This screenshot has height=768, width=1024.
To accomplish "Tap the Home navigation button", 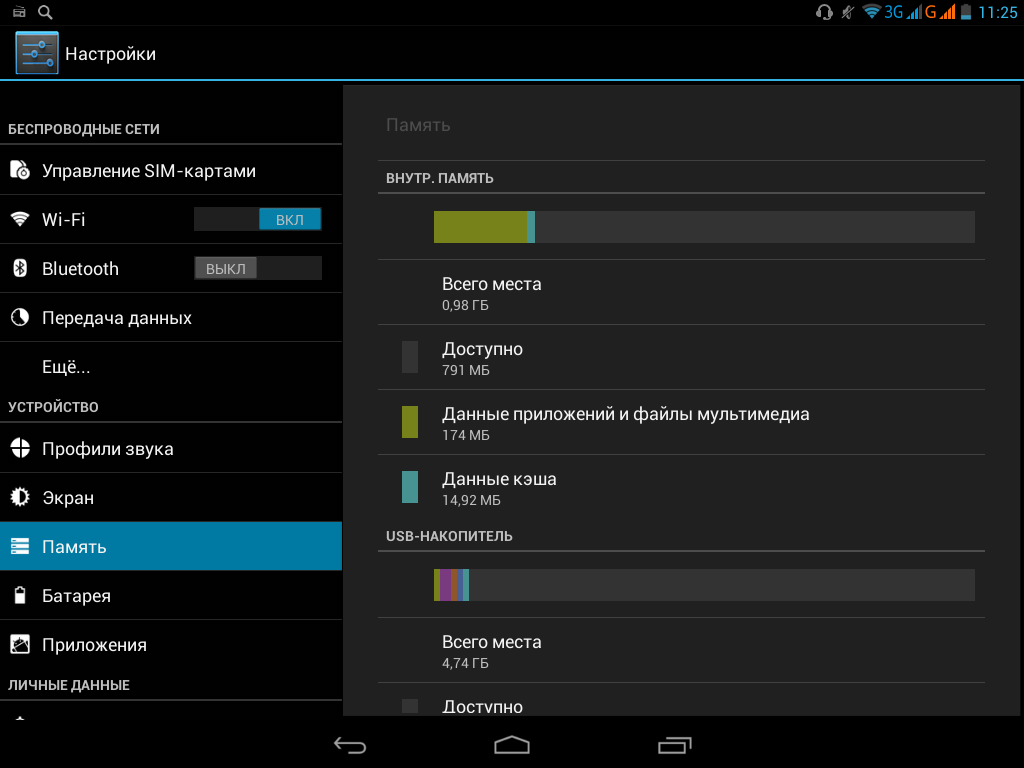I will coord(512,745).
